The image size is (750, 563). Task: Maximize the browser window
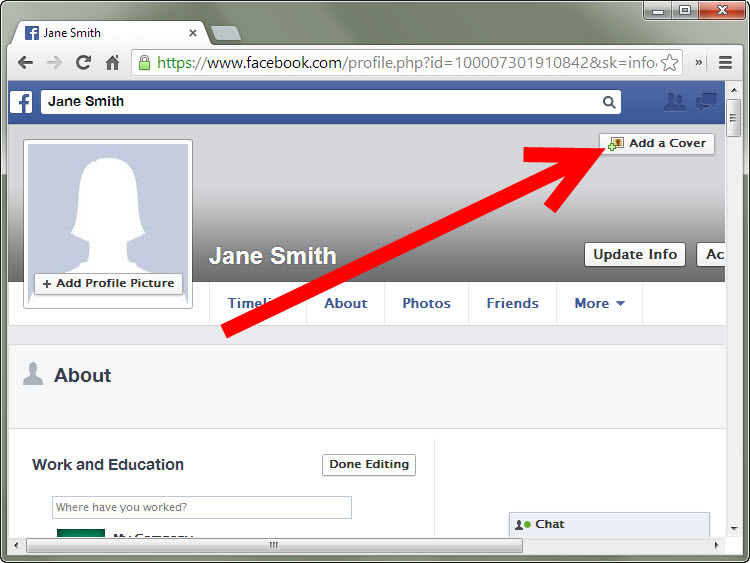(x=685, y=11)
